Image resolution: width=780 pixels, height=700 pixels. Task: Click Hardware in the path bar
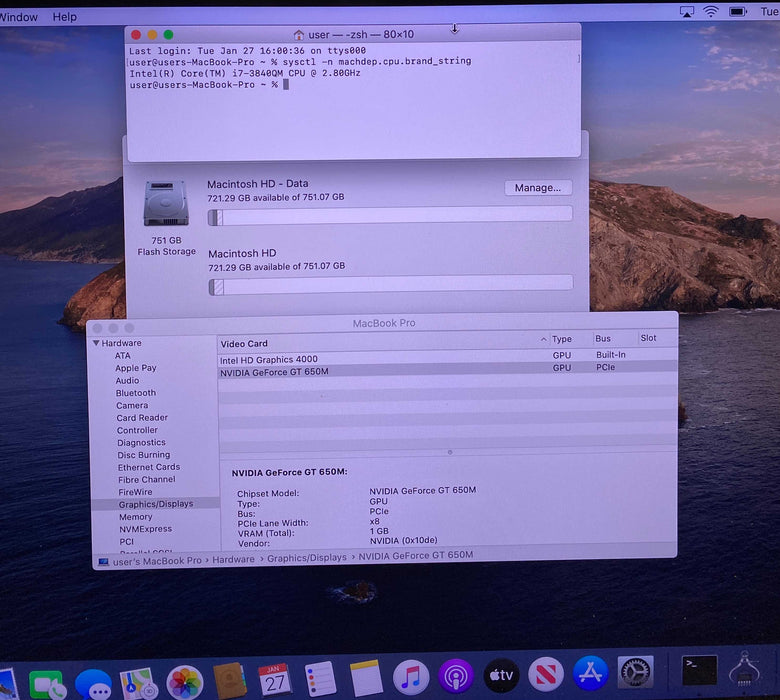(x=233, y=559)
